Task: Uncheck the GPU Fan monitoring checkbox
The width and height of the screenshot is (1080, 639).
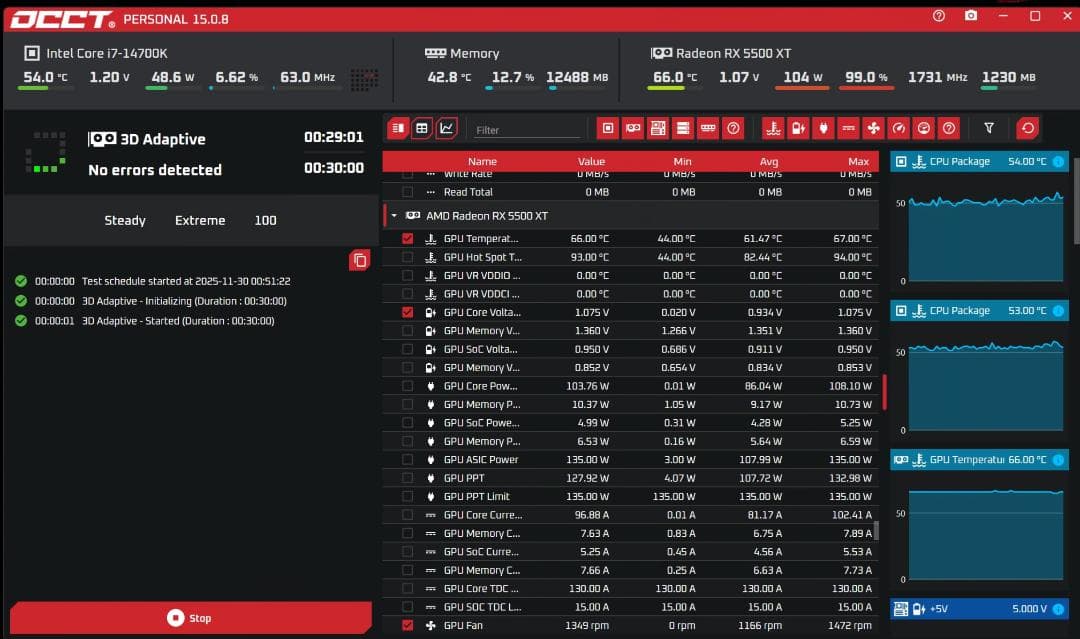Action: [405, 625]
